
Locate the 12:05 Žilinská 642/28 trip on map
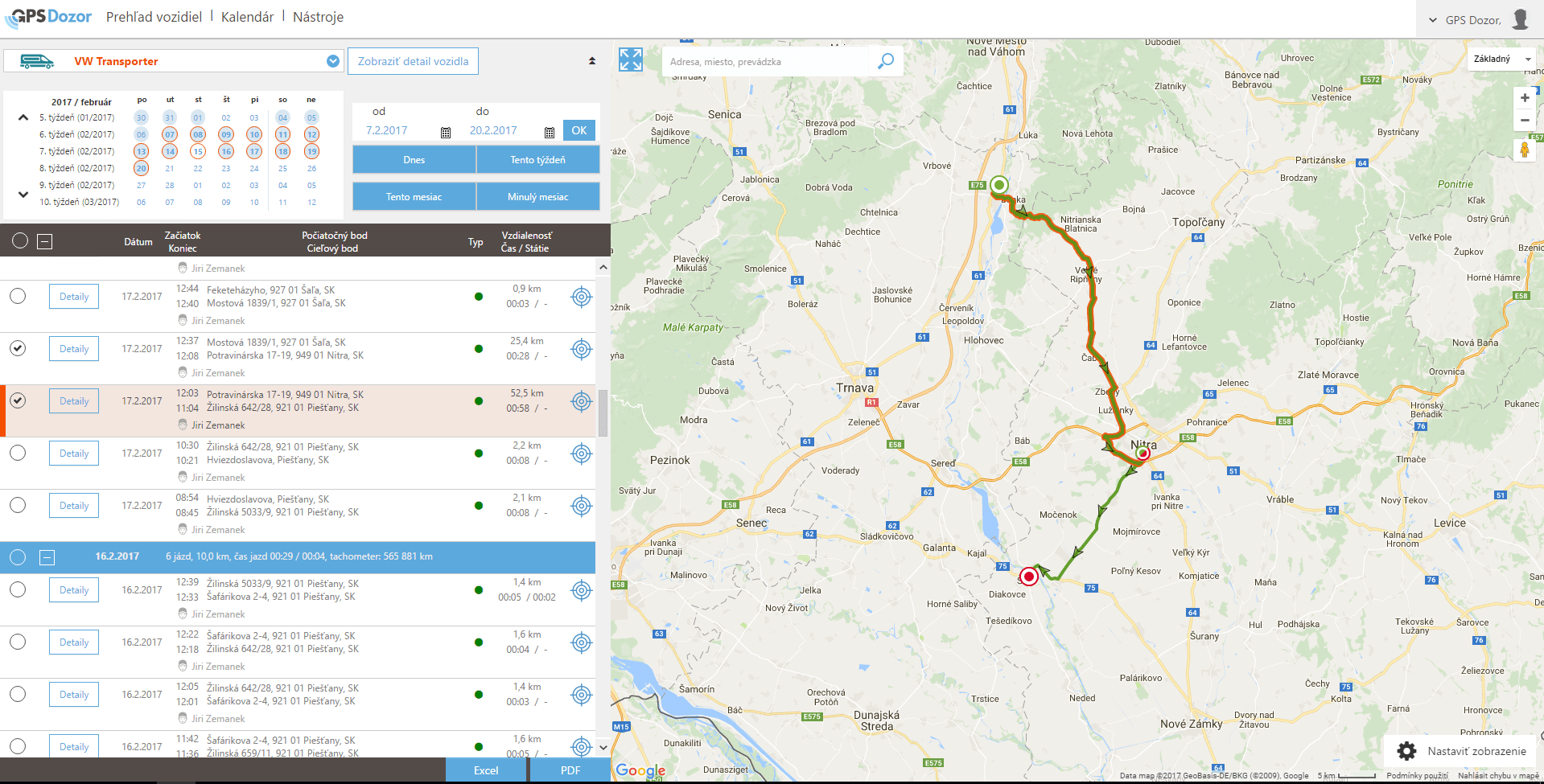(582, 695)
